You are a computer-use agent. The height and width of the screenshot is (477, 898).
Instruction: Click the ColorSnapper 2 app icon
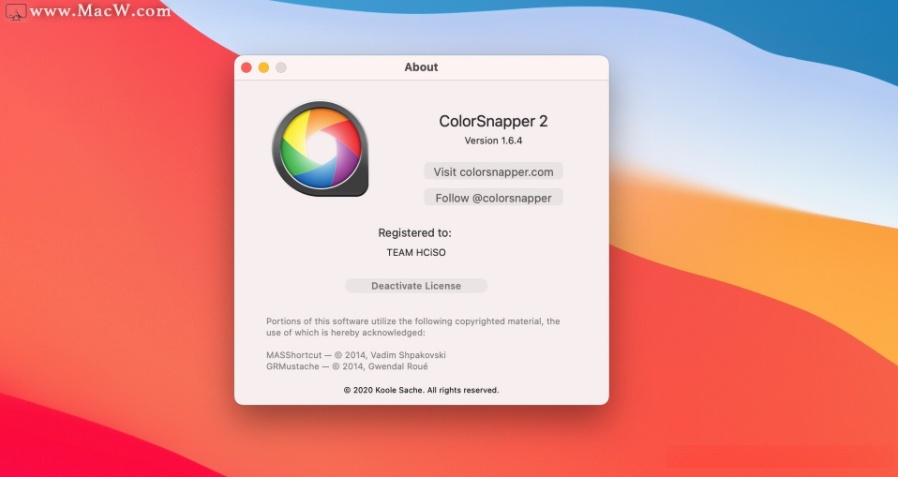coord(320,149)
